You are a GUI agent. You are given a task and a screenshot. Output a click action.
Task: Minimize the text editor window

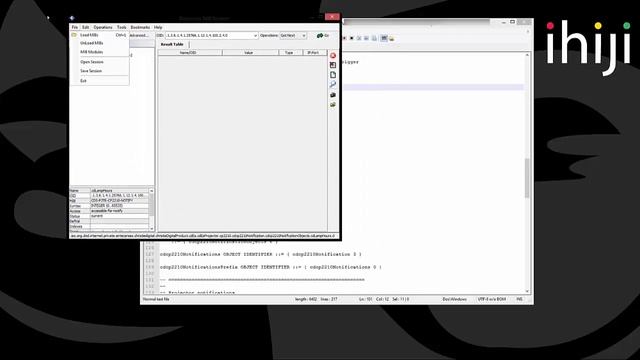503,22
